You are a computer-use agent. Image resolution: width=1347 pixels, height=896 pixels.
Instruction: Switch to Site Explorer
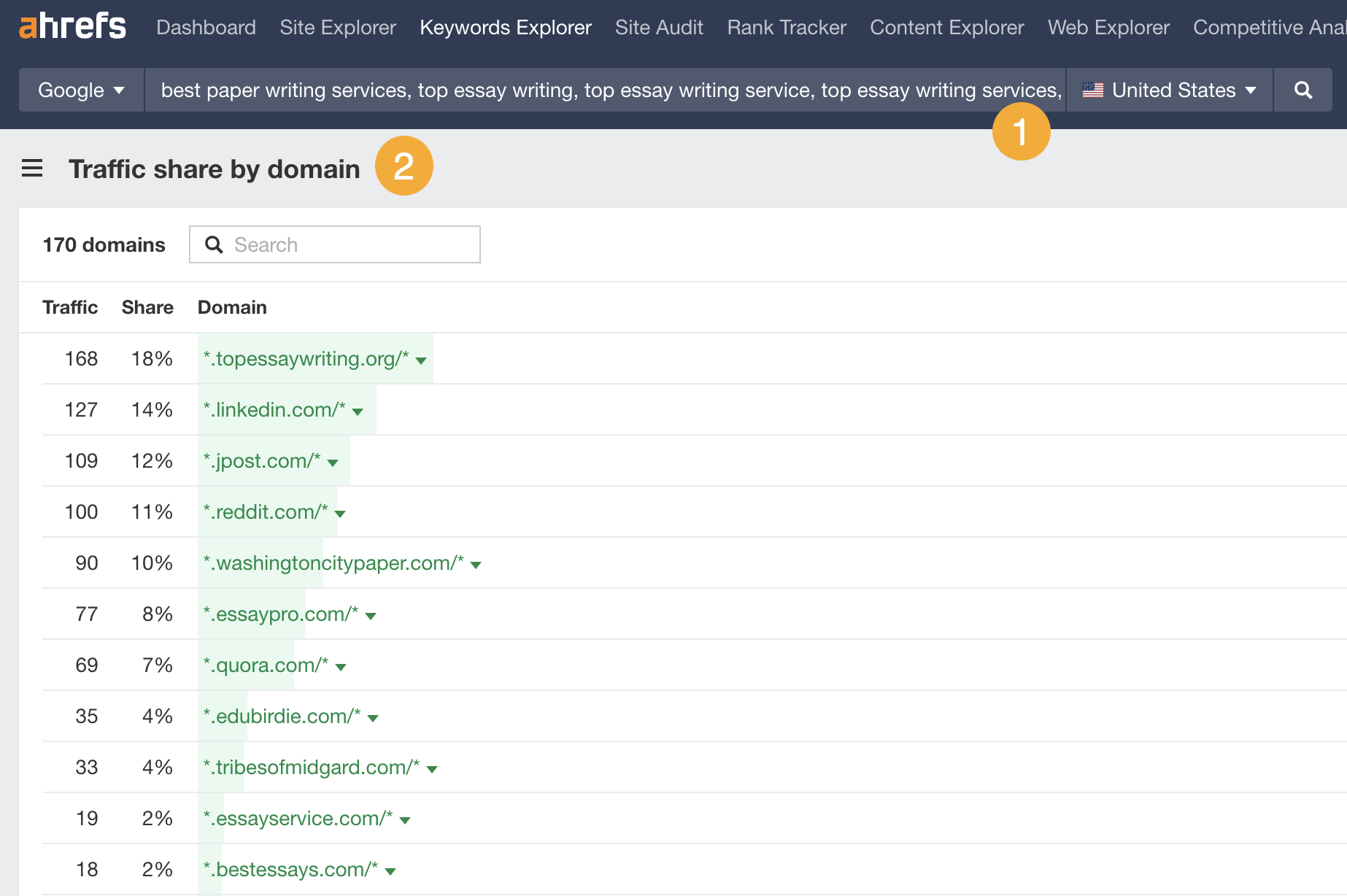pos(337,27)
